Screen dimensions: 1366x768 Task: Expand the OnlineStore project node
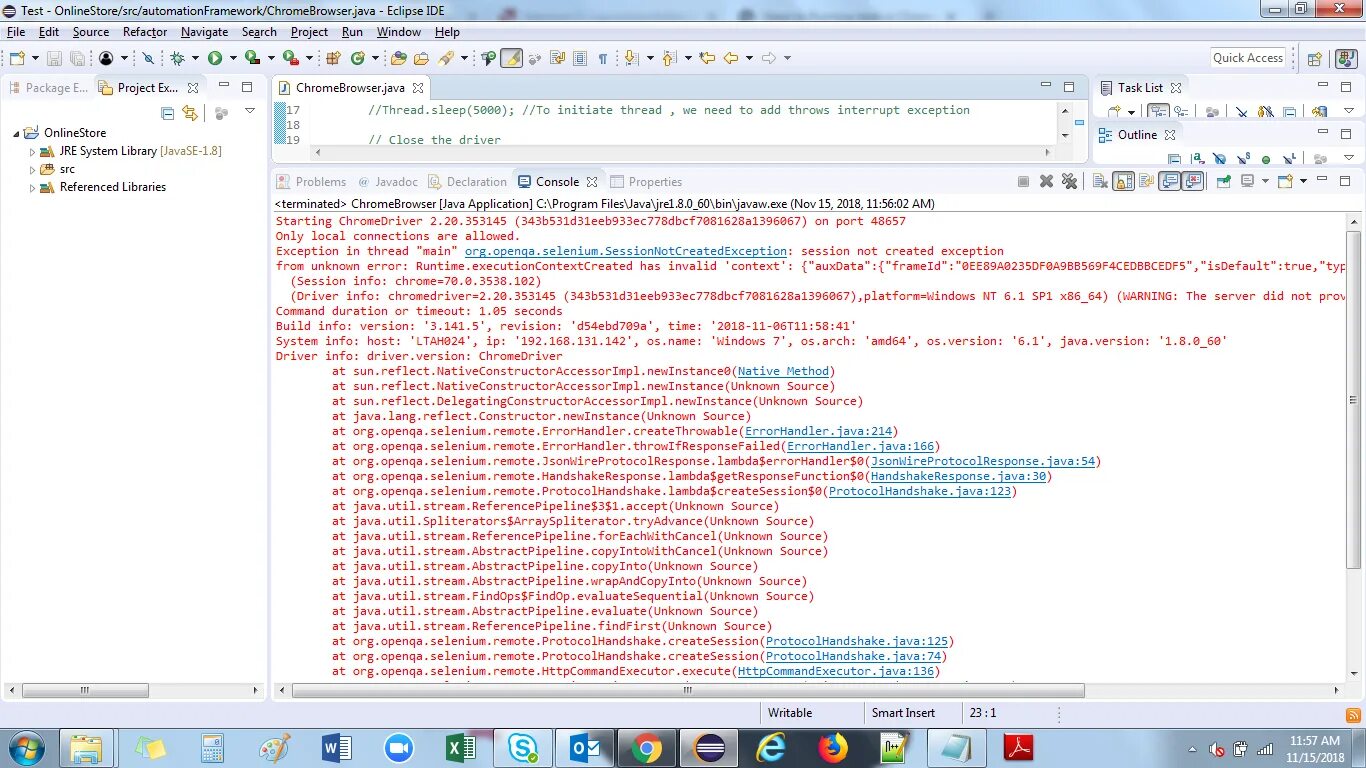pyautogui.click(x=17, y=133)
